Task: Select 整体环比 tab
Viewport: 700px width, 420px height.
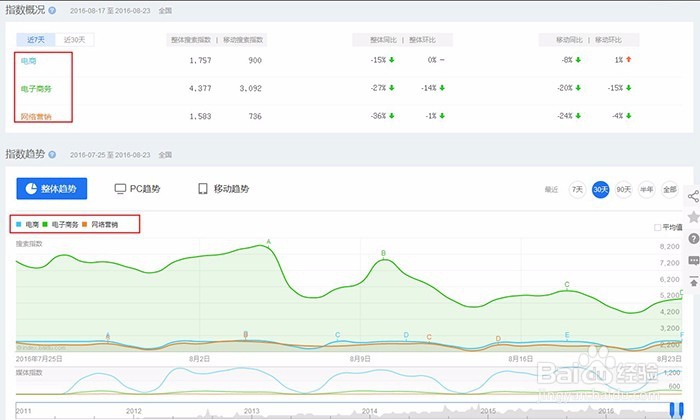Action: [x=422, y=40]
